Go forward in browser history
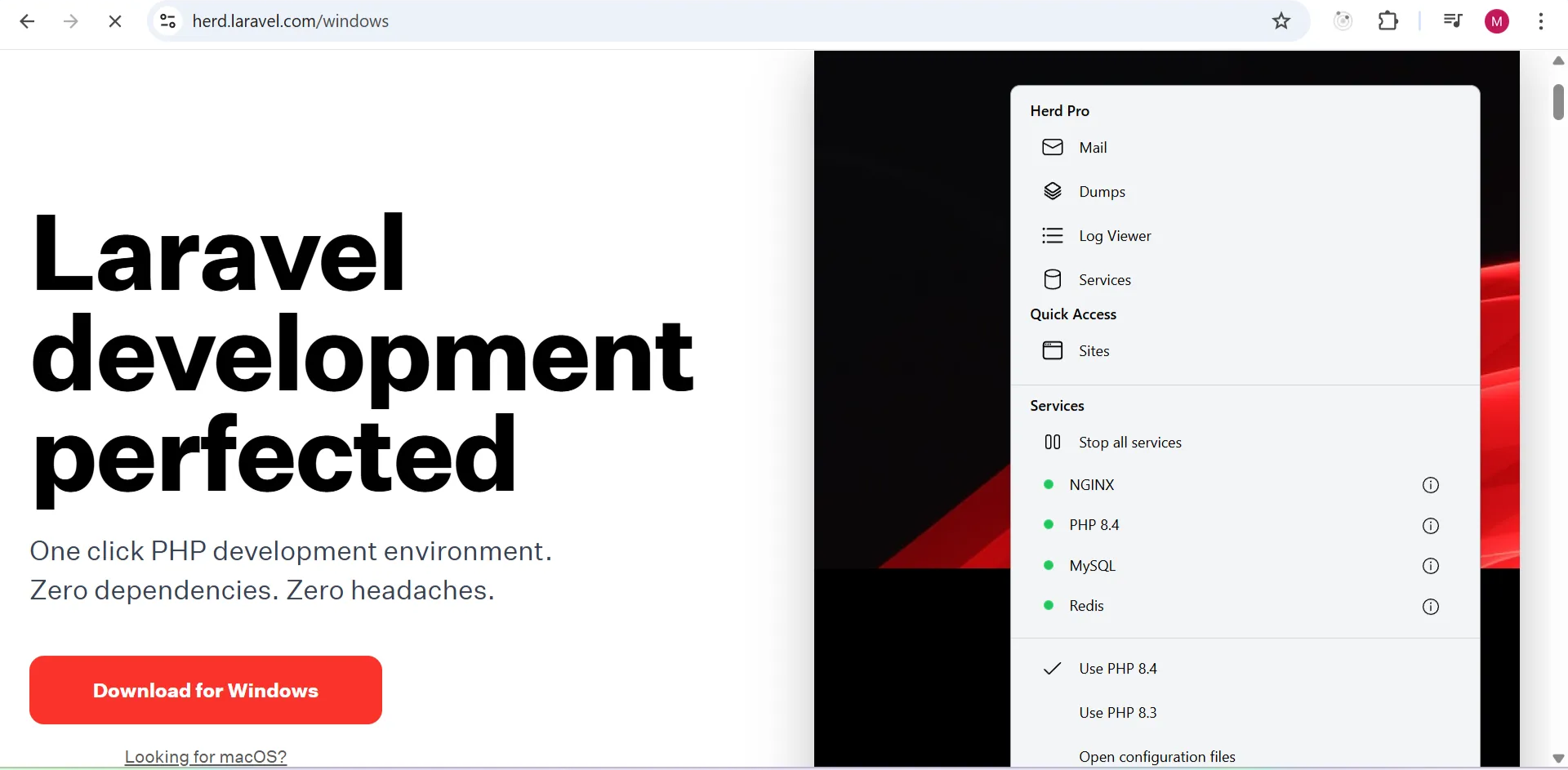Screen dimensions: 1568x770 click(71, 22)
